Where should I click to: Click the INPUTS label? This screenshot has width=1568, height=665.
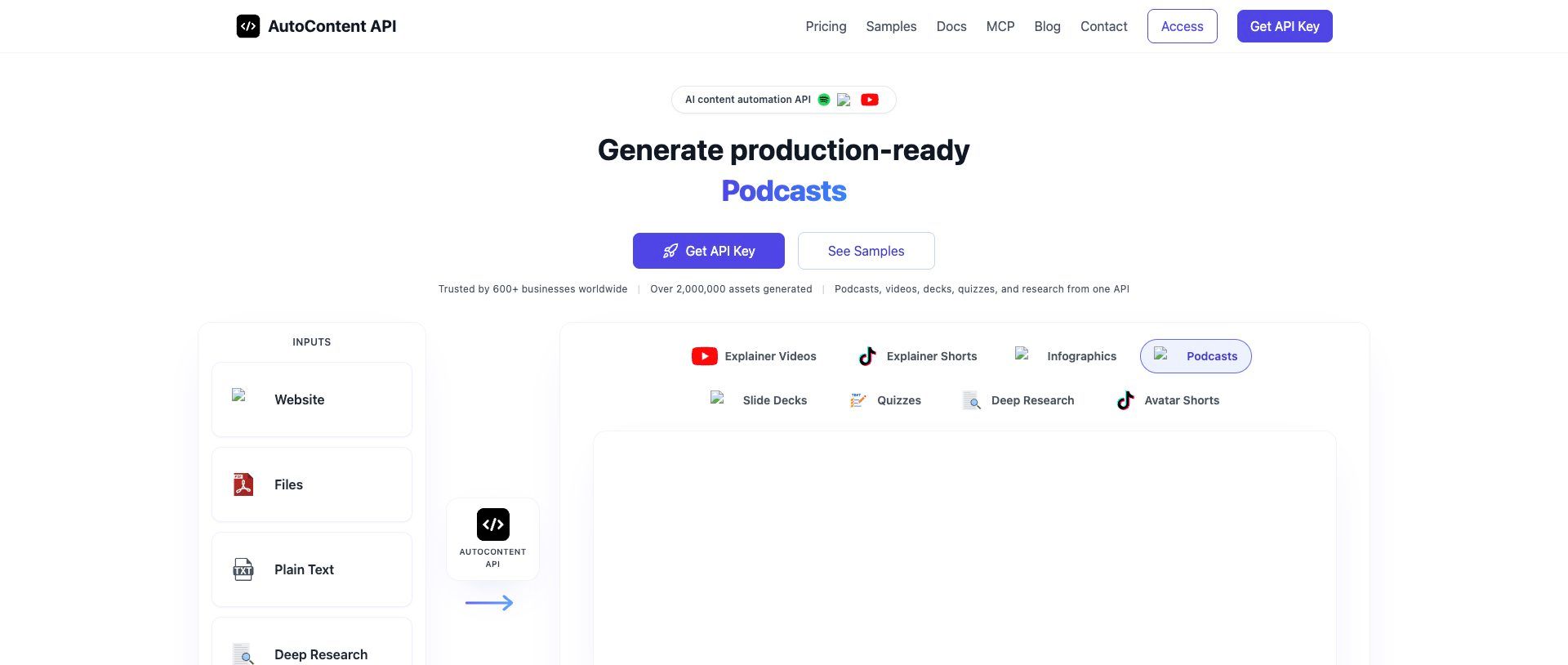[x=312, y=342]
